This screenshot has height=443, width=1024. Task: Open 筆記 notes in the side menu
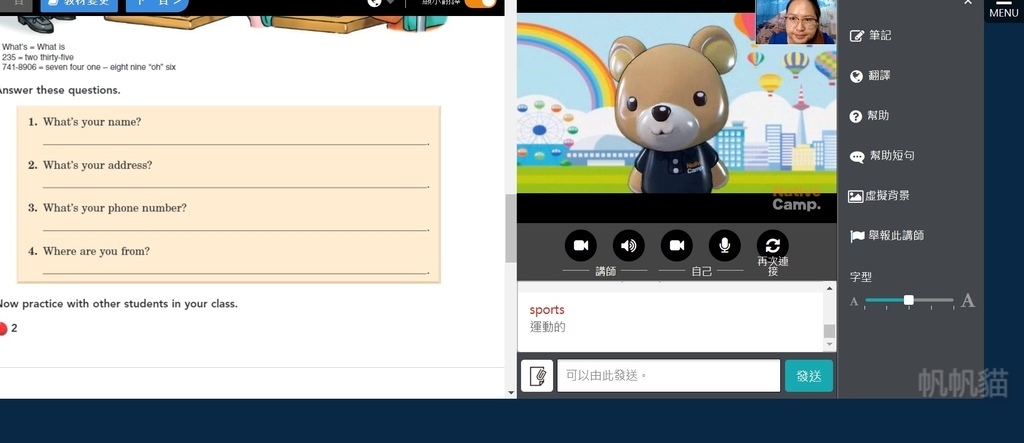[870, 35]
